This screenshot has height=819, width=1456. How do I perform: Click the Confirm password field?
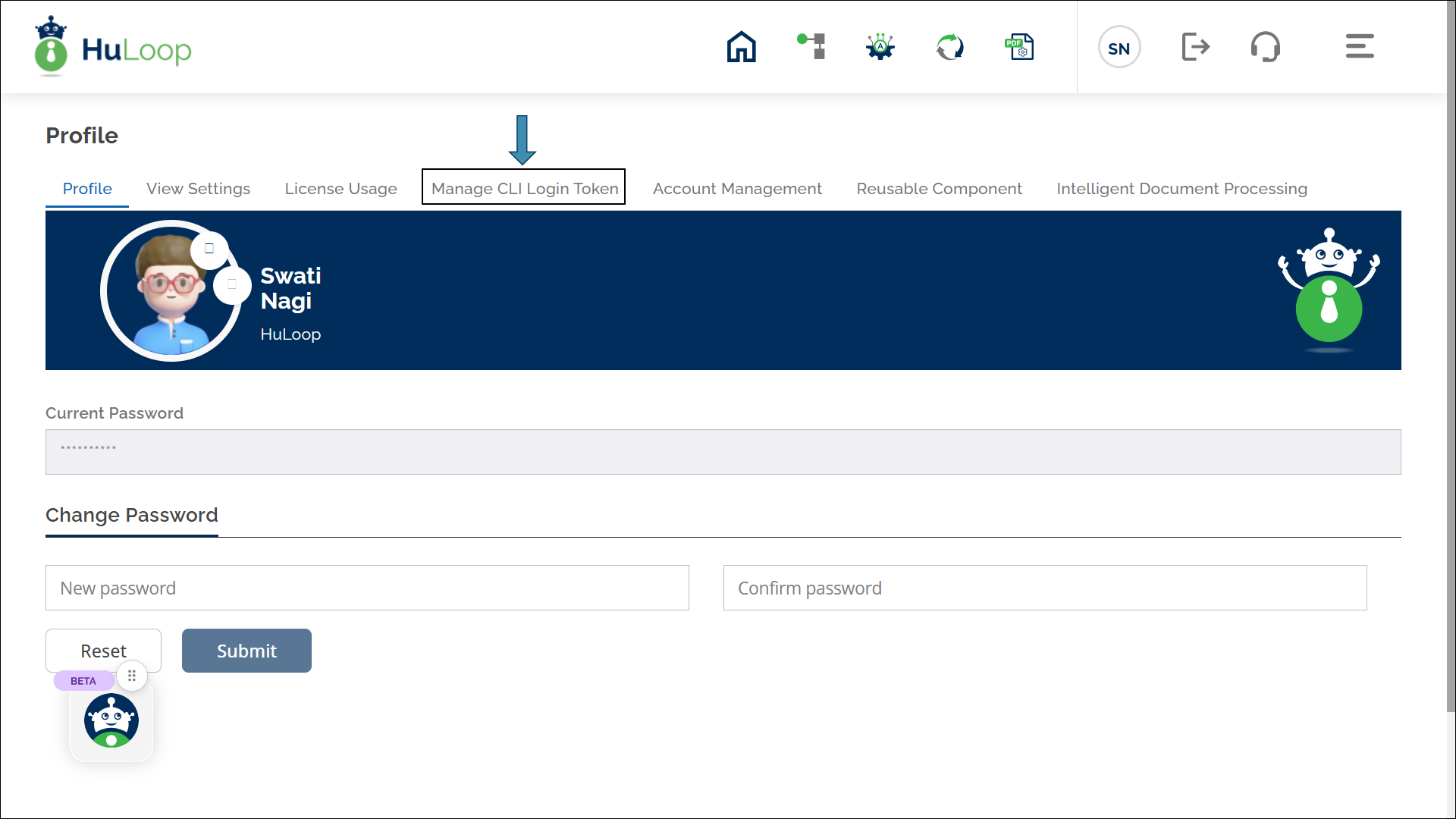tap(1044, 588)
